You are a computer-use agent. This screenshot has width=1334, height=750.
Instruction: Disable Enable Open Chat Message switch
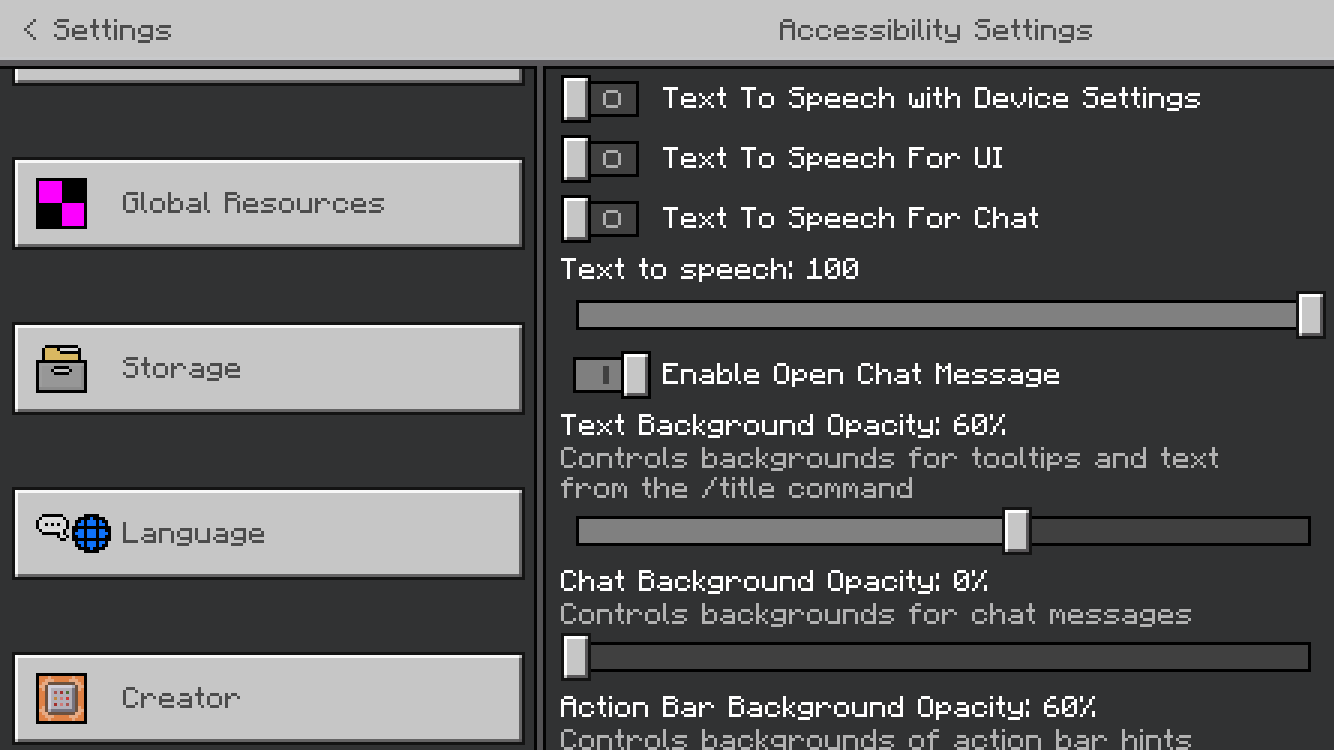pyautogui.click(x=611, y=375)
